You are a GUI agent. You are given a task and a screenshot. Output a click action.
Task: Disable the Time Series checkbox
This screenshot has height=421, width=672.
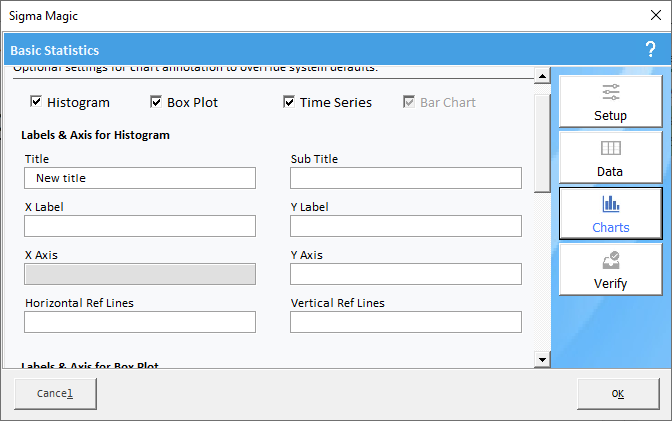pyautogui.click(x=289, y=102)
